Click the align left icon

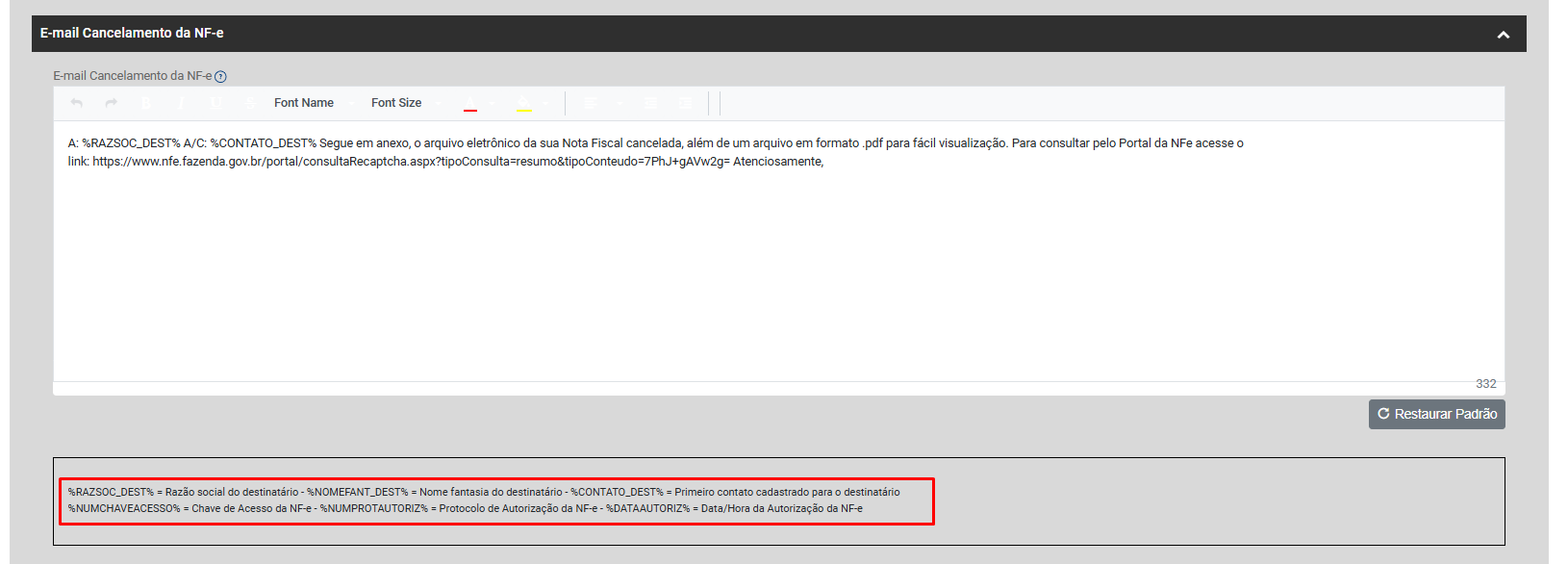(591, 103)
